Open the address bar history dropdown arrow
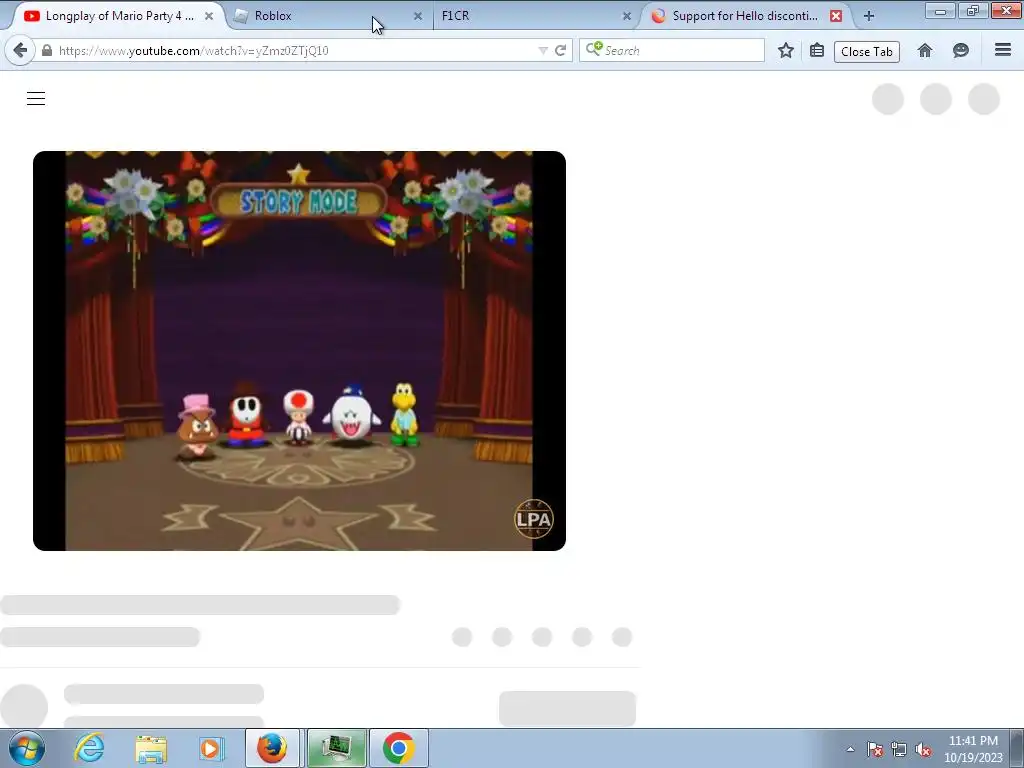The image size is (1024, 768). (543, 50)
